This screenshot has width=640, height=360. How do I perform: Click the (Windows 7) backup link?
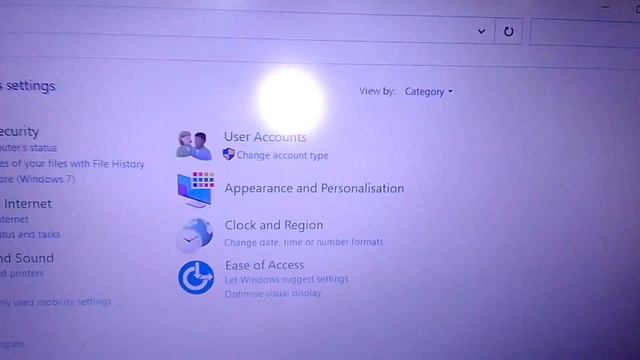37,179
